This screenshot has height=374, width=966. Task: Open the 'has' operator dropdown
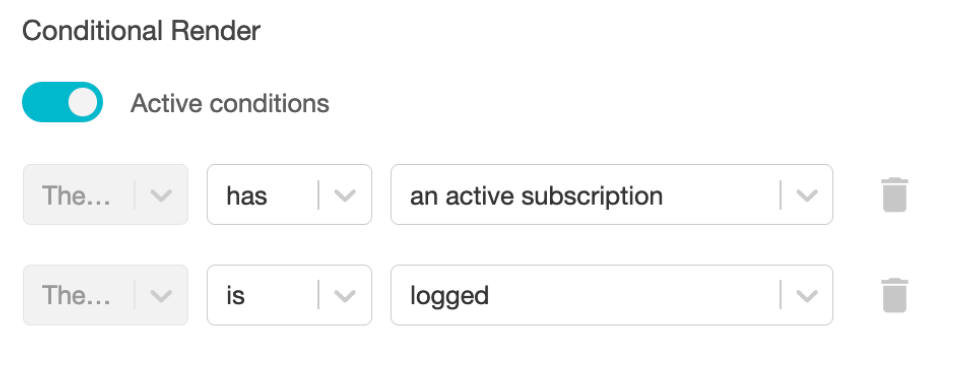pos(290,195)
